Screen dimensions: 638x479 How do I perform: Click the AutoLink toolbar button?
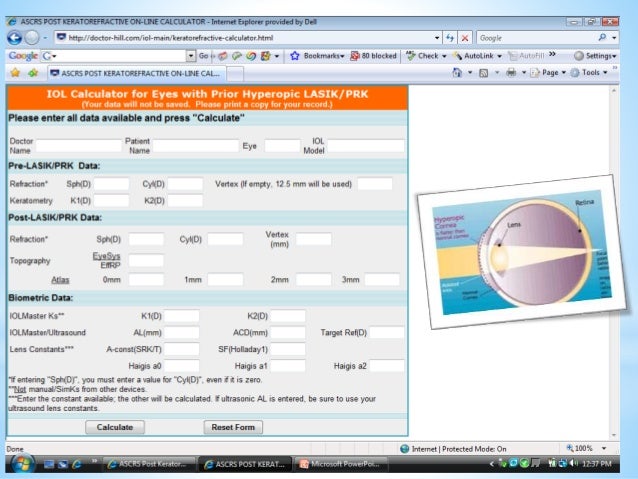[x=474, y=56]
